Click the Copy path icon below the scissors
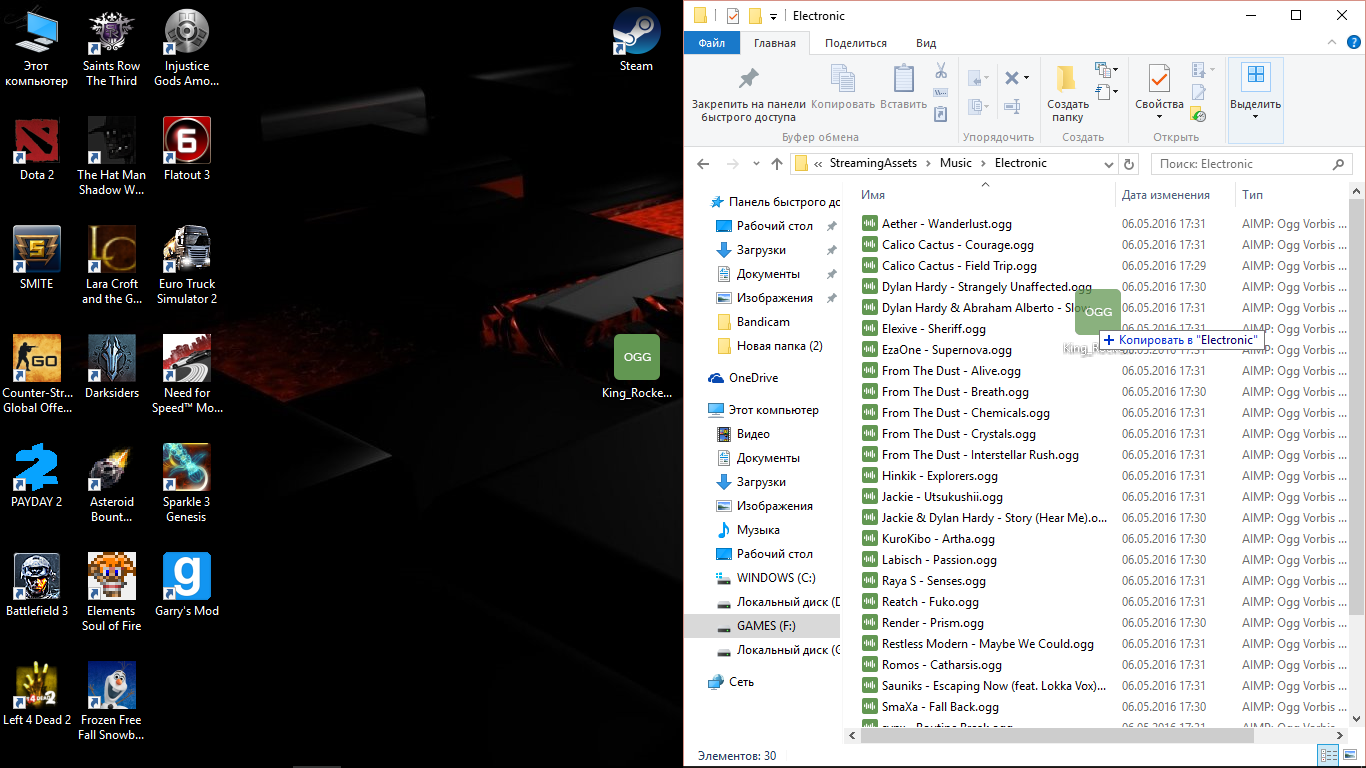This screenshot has height=768, width=1366. [x=941, y=93]
